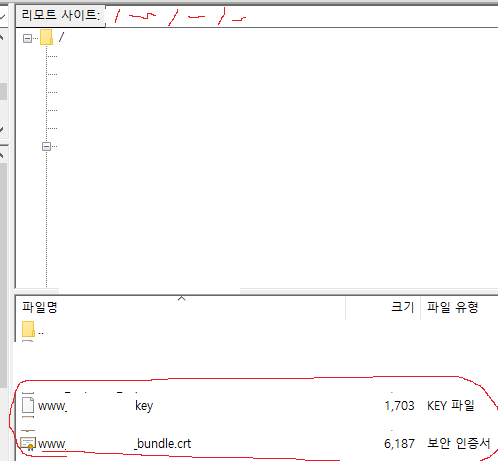This screenshot has height=461, width=498.
Task: Select the file name ending in key
Action: pos(96,406)
